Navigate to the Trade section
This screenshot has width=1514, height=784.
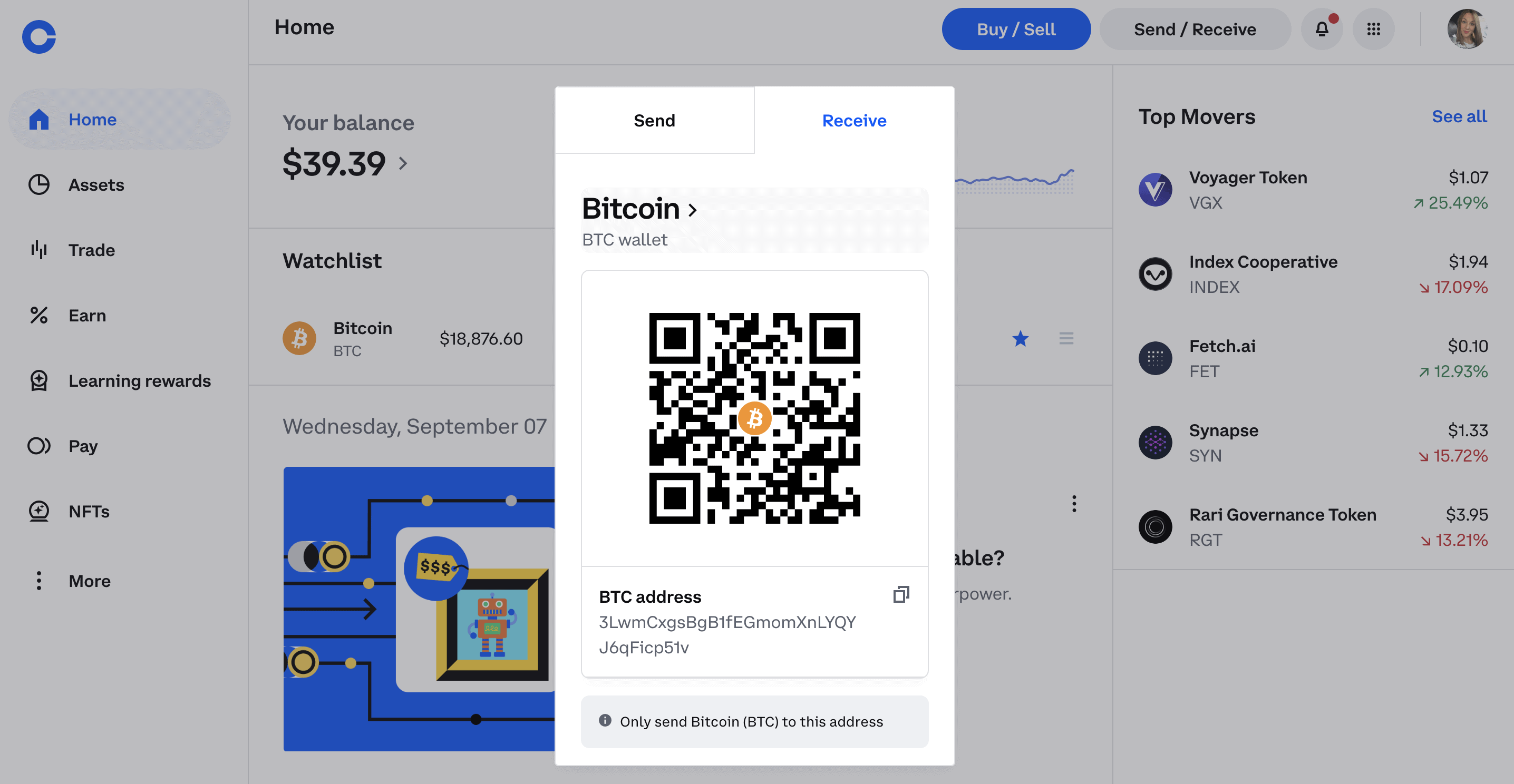(92, 249)
